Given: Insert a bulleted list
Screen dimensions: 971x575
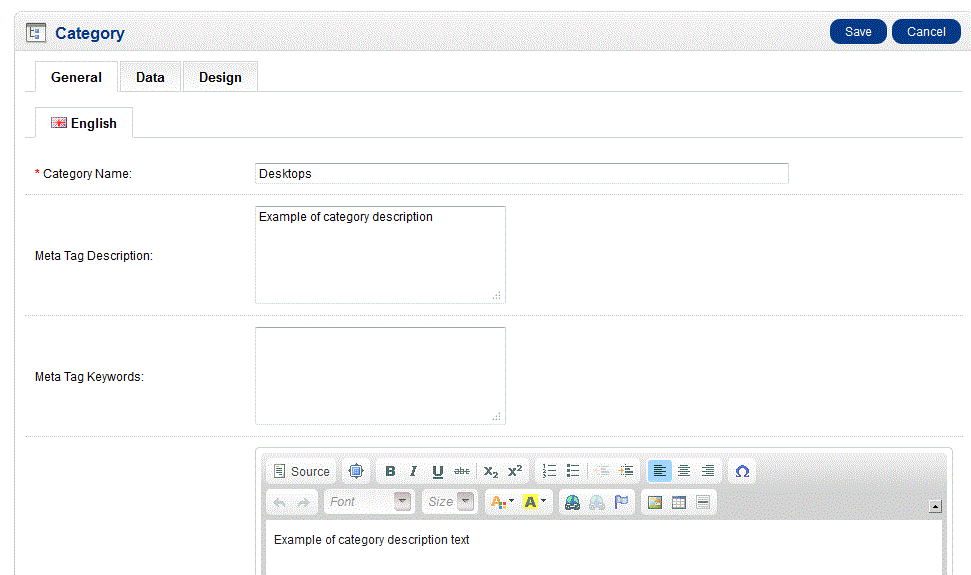Looking at the screenshot, I should (573, 471).
